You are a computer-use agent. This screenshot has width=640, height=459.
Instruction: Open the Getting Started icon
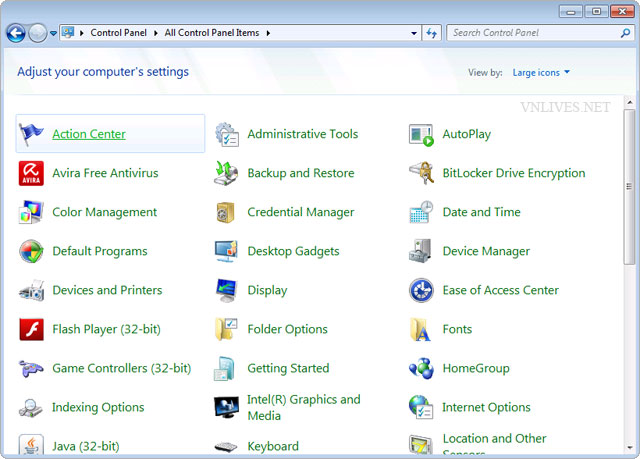pyautogui.click(x=225, y=368)
